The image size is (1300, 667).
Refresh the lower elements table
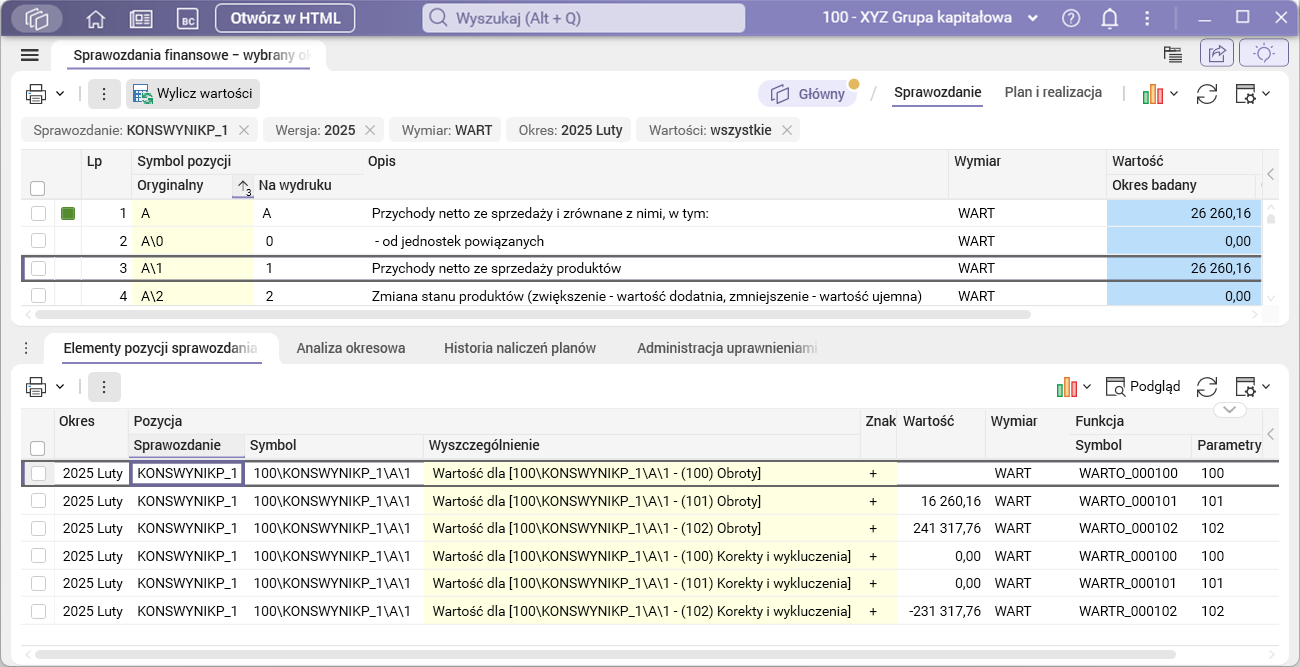point(1207,387)
